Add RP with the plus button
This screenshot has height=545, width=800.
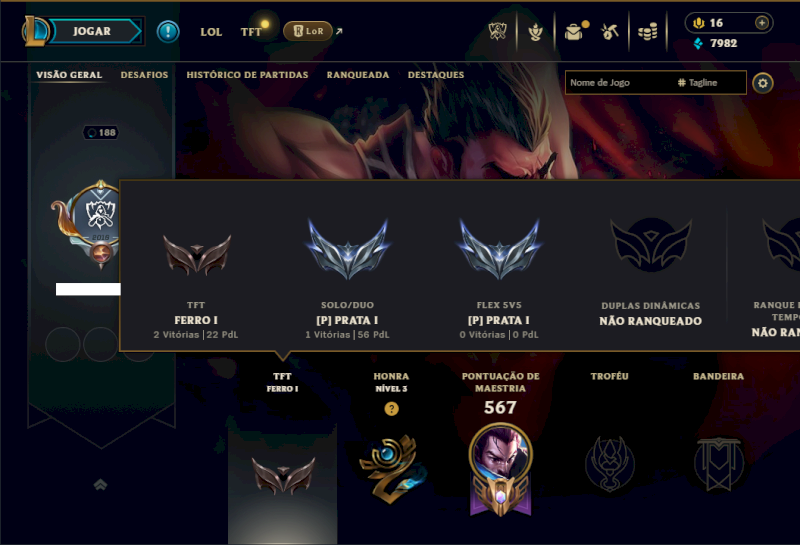pyautogui.click(x=762, y=22)
